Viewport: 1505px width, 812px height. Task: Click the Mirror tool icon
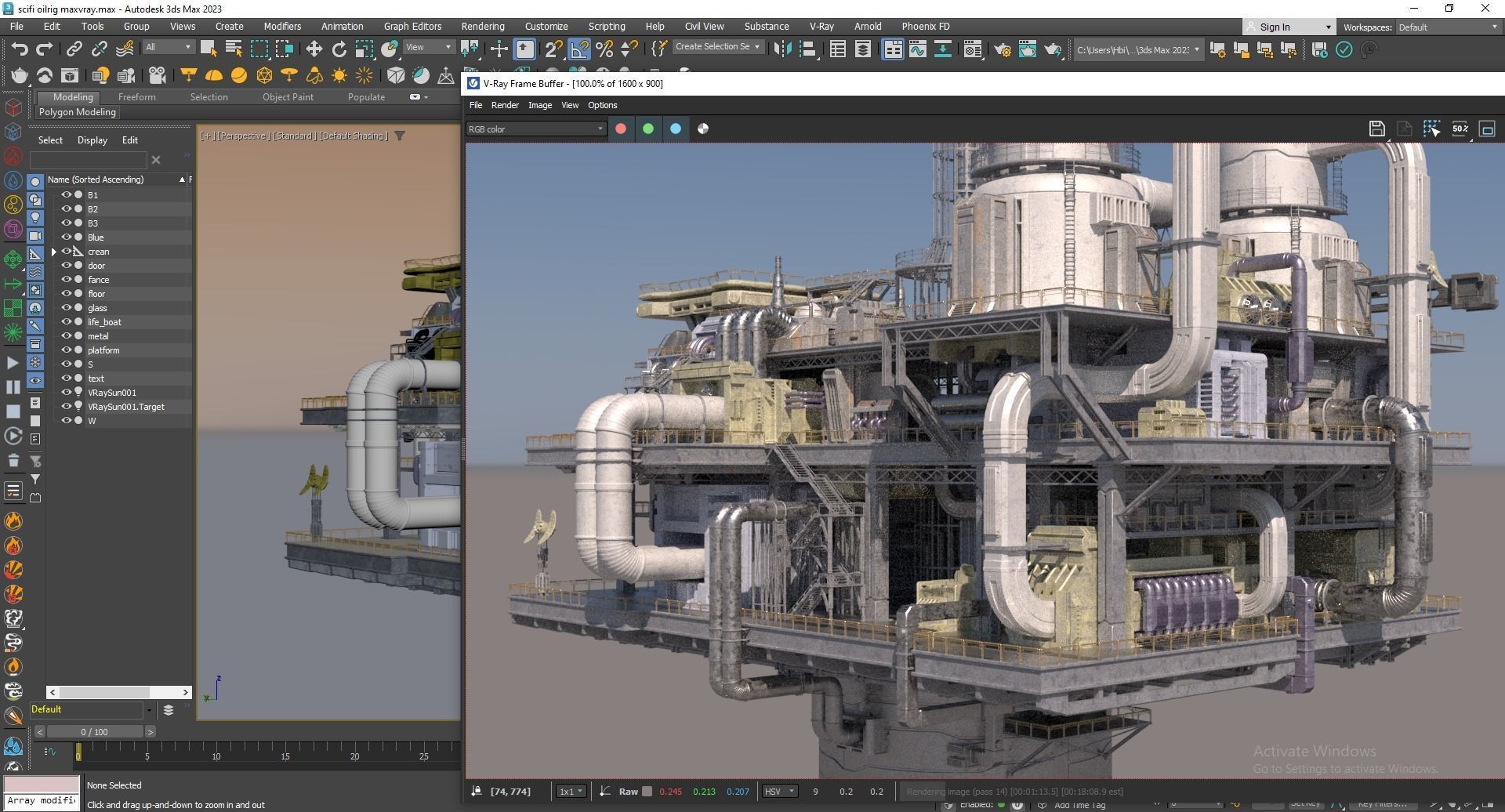point(782,49)
